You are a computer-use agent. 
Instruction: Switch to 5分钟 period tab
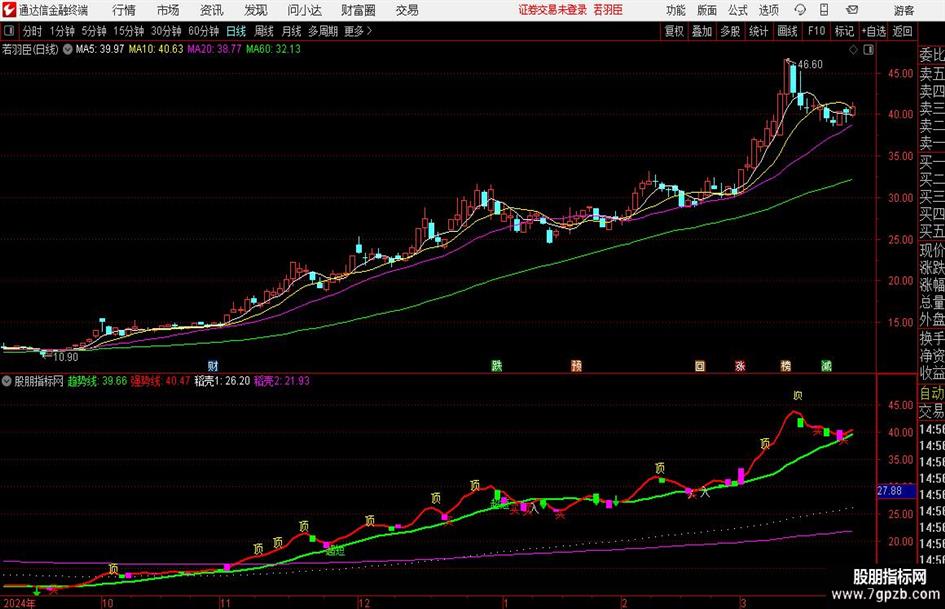[94, 31]
